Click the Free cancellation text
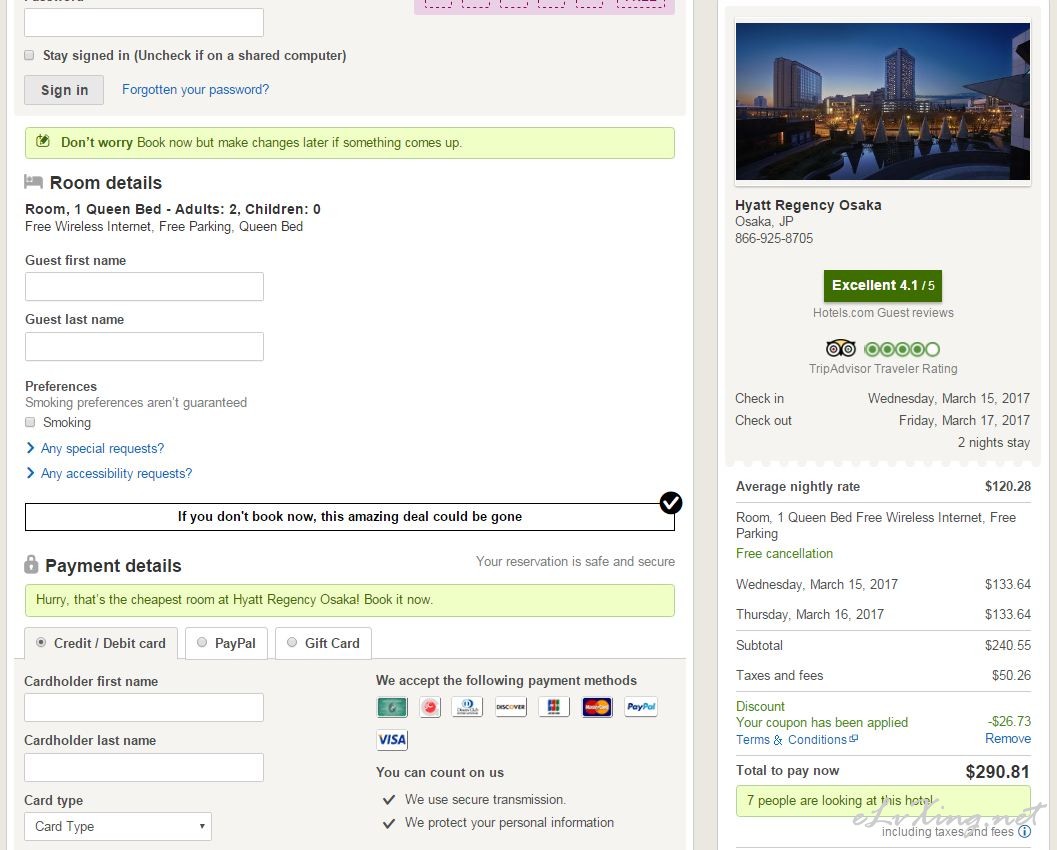Screen dimensions: 1057x850 [x=785, y=553]
